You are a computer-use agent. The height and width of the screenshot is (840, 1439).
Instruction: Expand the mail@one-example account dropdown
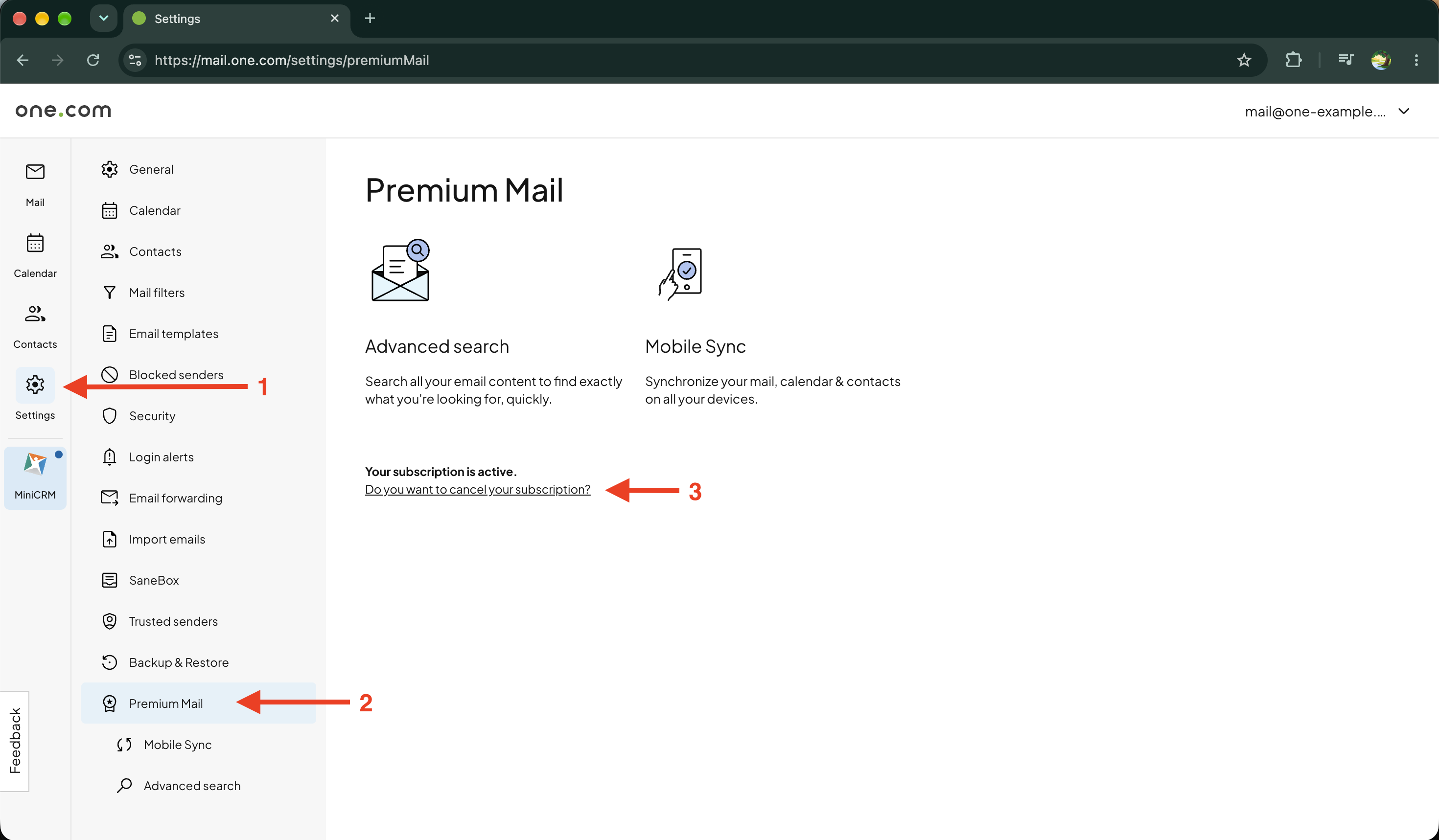click(1326, 111)
